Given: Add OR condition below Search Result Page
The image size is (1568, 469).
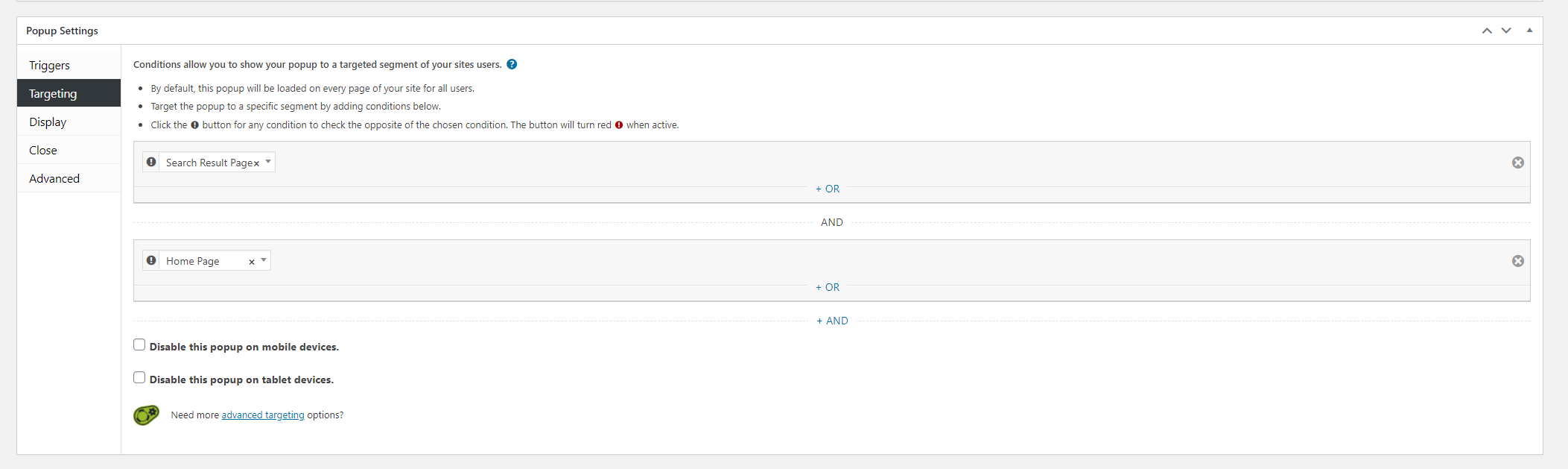Looking at the screenshot, I should (828, 189).
